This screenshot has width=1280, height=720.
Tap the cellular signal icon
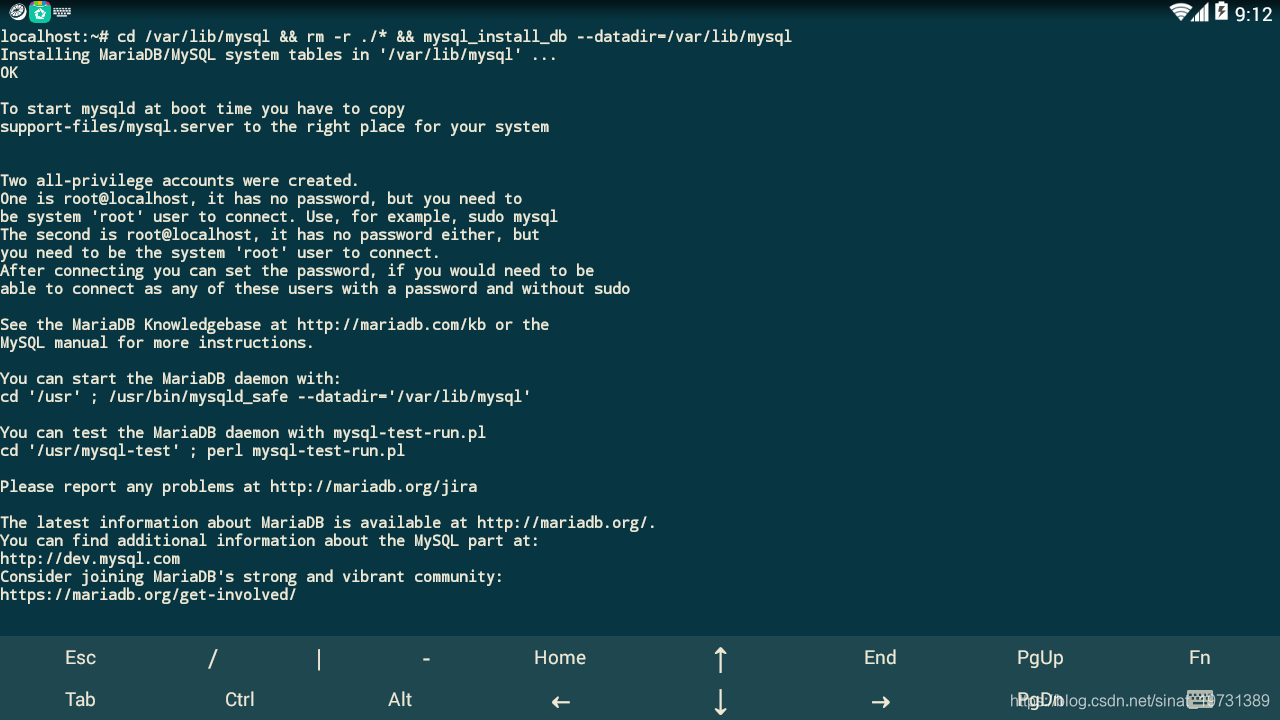[x=1200, y=12]
